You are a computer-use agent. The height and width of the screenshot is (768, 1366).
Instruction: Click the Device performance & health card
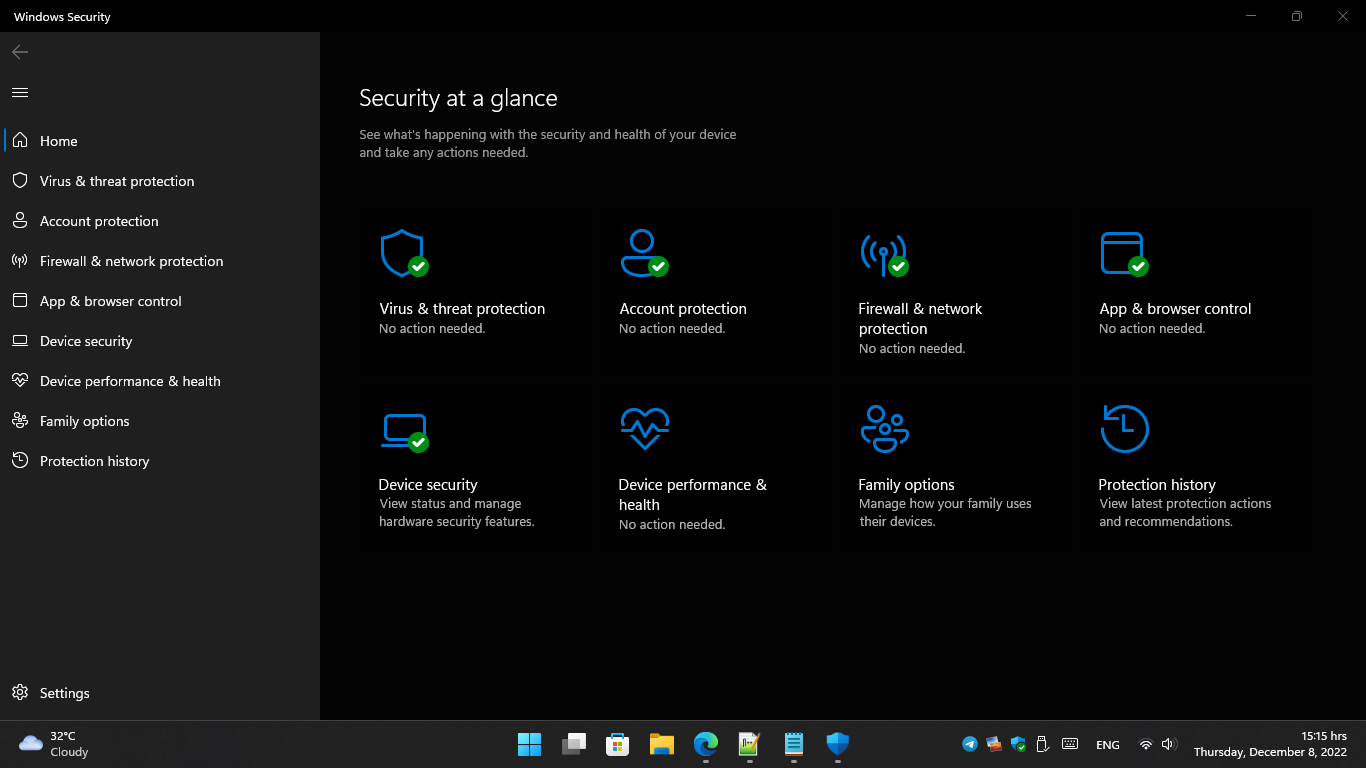click(x=716, y=468)
